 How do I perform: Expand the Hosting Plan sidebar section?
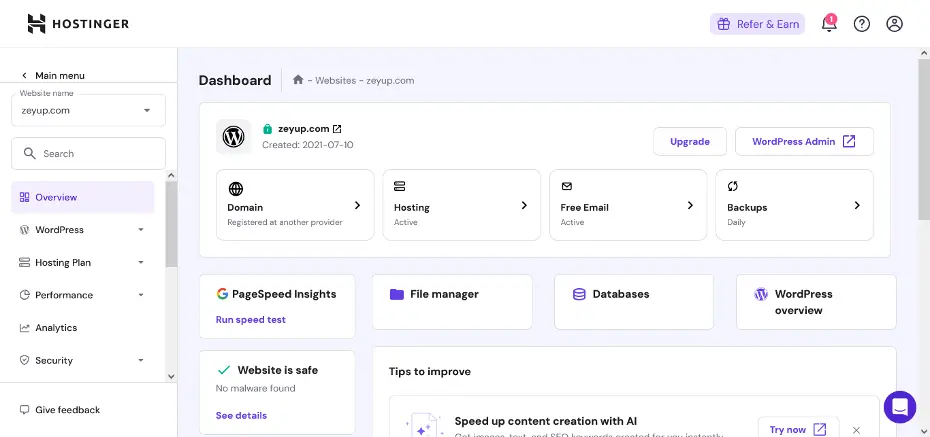(83, 263)
